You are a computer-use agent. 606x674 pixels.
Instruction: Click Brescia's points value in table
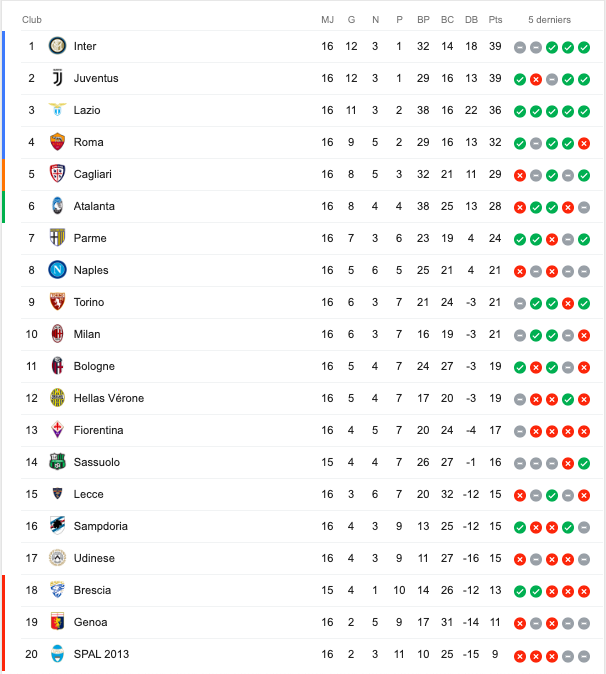click(x=496, y=590)
